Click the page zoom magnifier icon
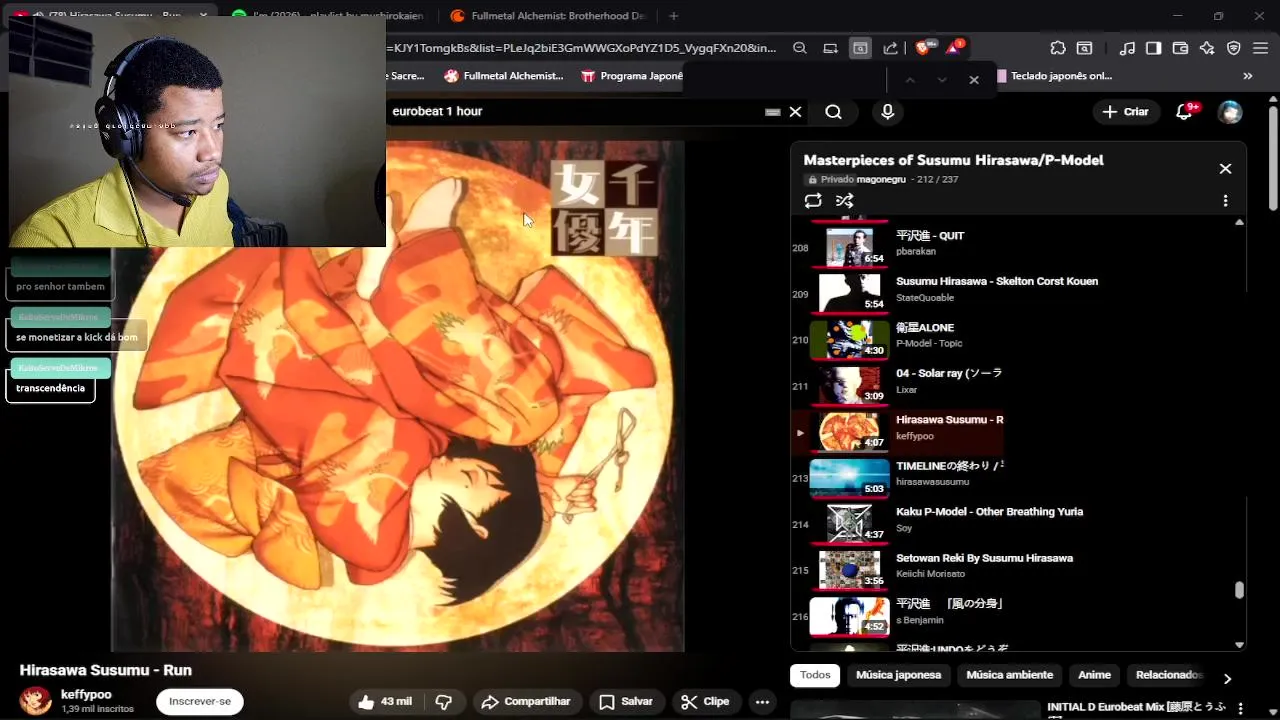Screen dimensions: 1280x720 coord(800,48)
